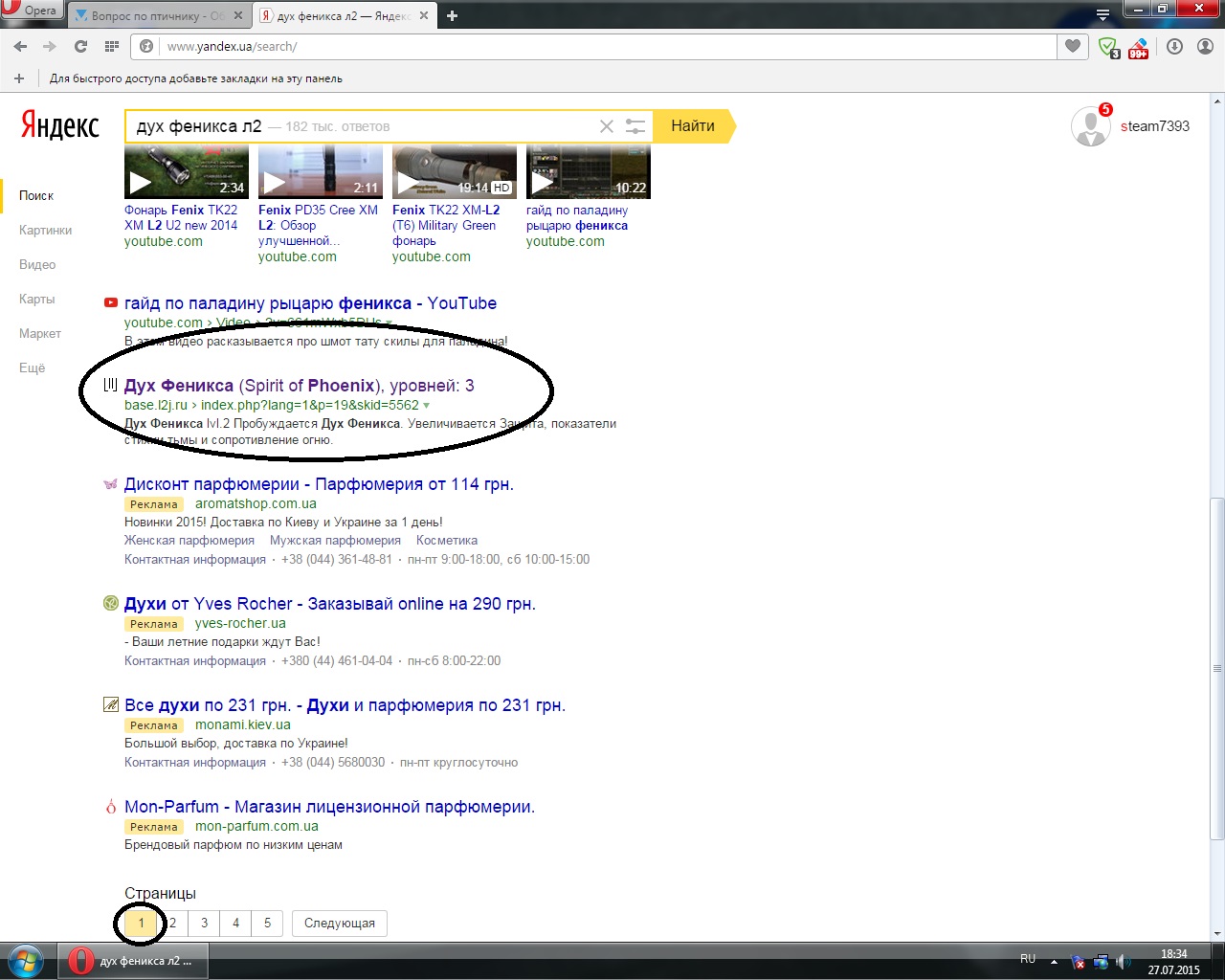Clear the Yandex search query with X
1225x980 pixels.
click(x=607, y=126)
